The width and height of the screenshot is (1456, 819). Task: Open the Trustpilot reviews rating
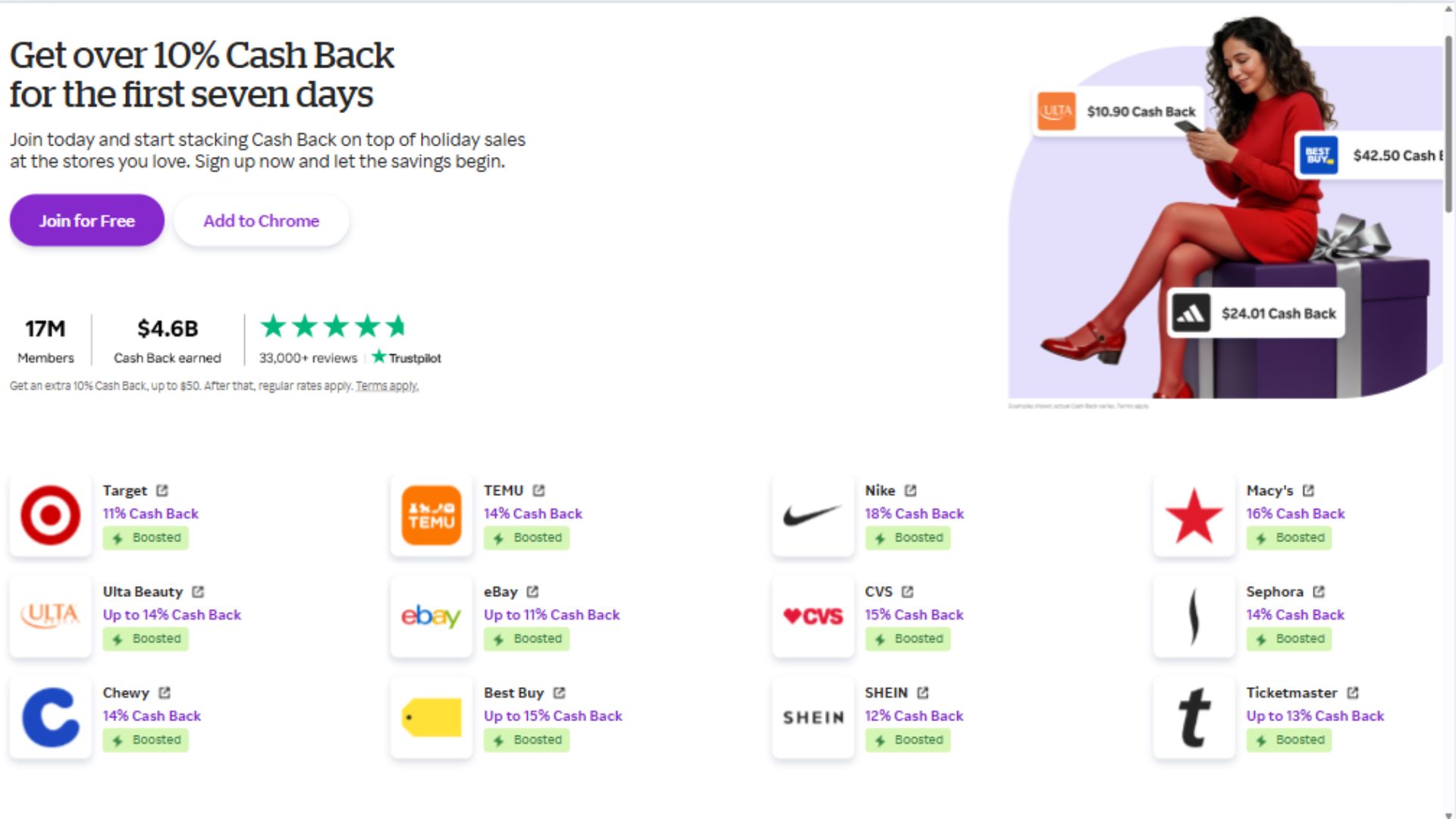[x=350, y=340]
